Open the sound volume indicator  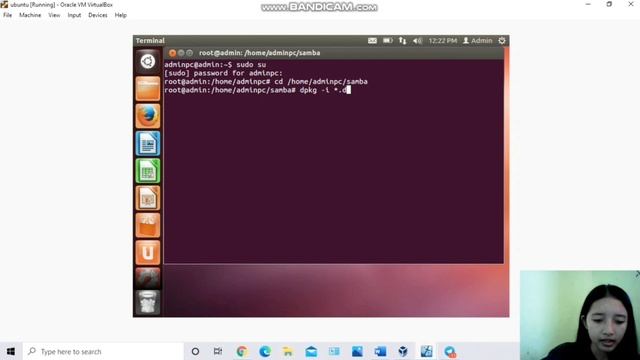pyautogui.click(x=417, y=40)
